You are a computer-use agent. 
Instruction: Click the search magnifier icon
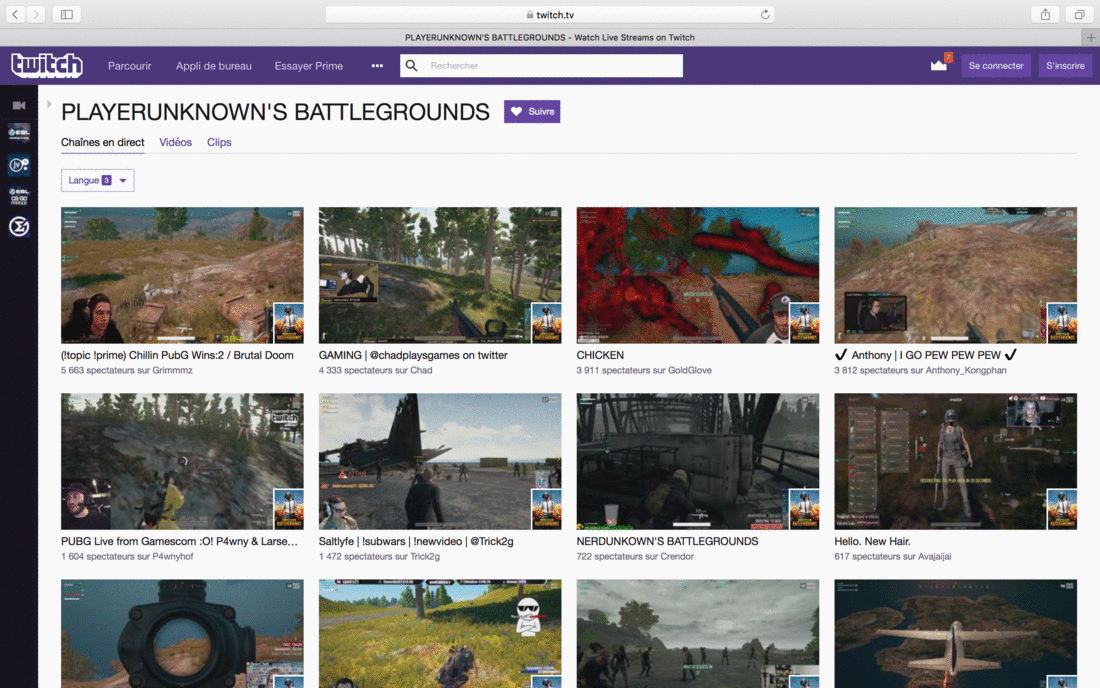pos(412,65)
